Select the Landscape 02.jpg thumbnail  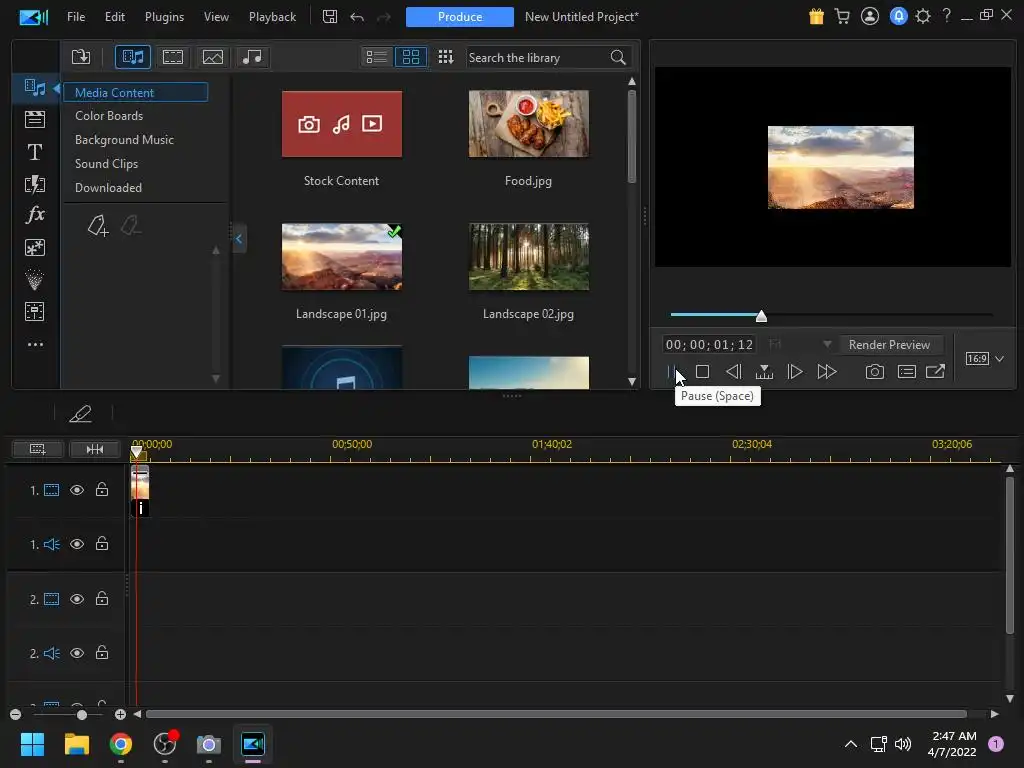pos(528,258)
